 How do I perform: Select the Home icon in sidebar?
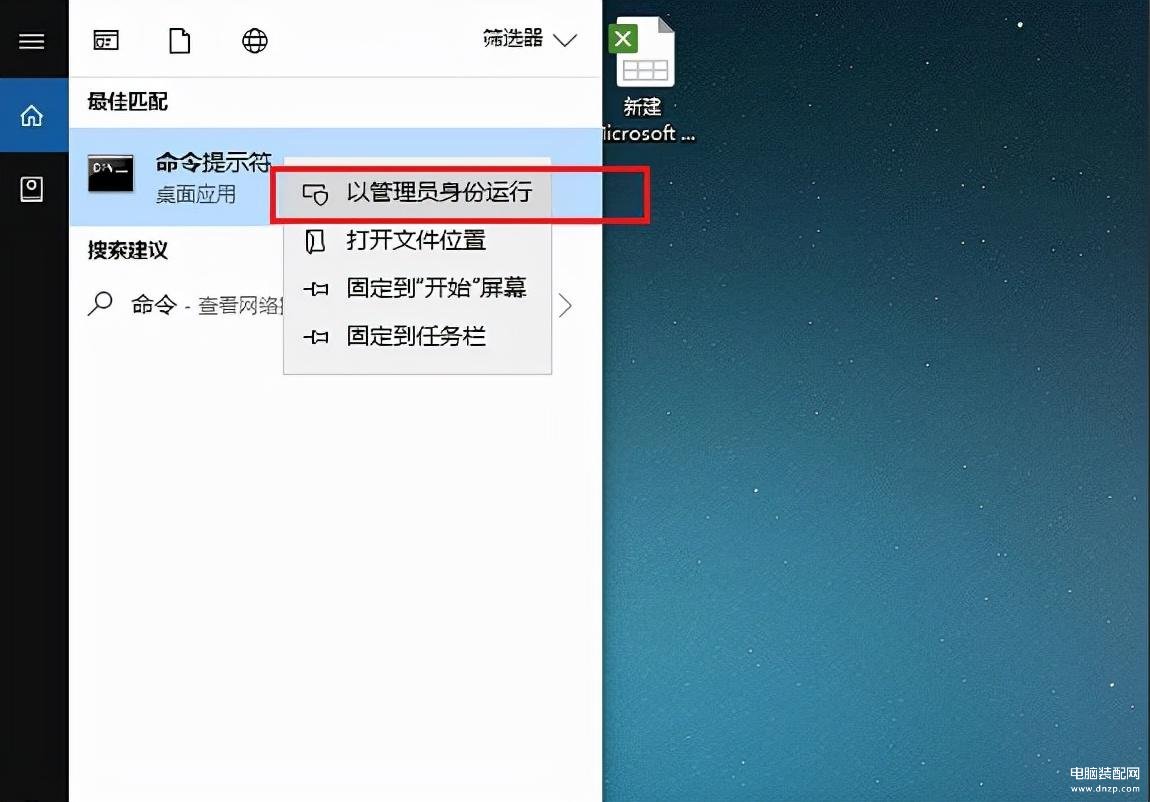32,116
